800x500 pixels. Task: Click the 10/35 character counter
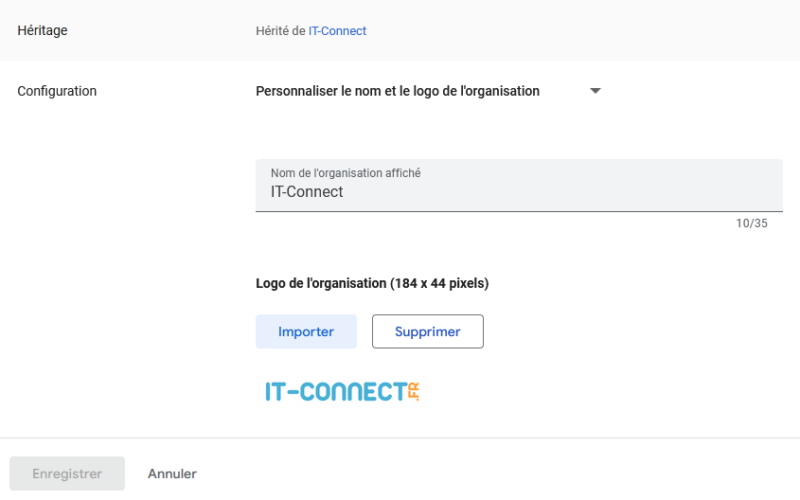pyautogui.click(x=751, y=223)
